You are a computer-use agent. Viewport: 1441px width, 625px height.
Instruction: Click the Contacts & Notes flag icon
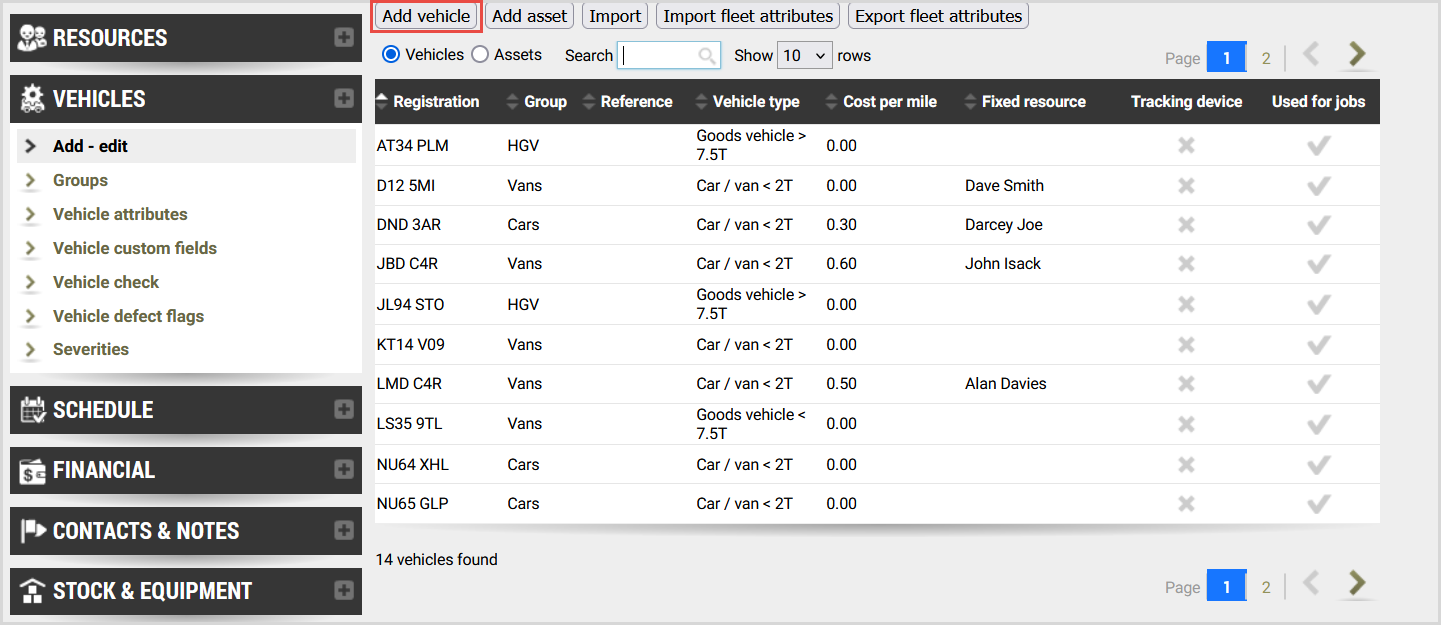33,530
